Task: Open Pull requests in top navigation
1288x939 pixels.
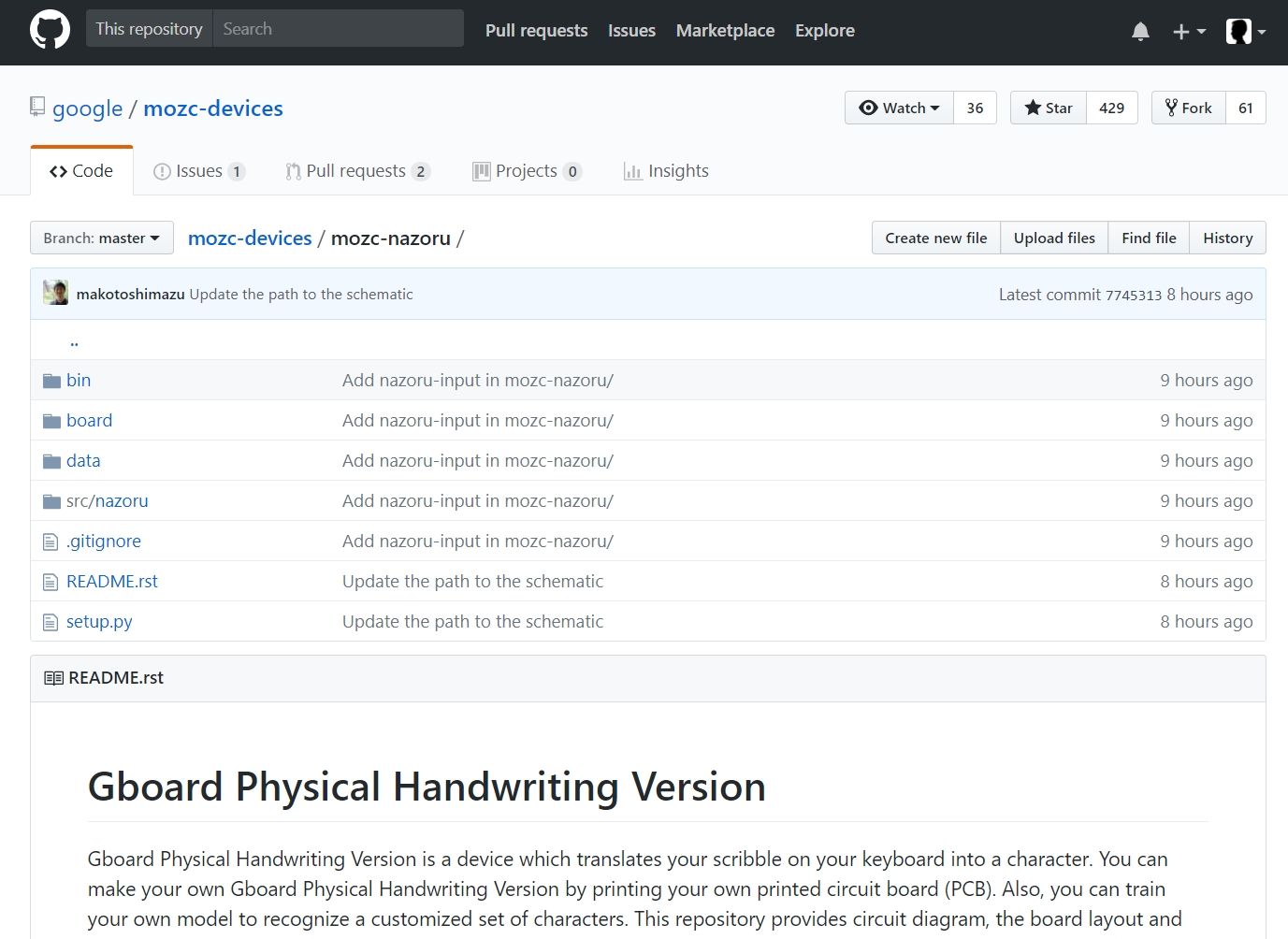Action: [x=537, y=30]
